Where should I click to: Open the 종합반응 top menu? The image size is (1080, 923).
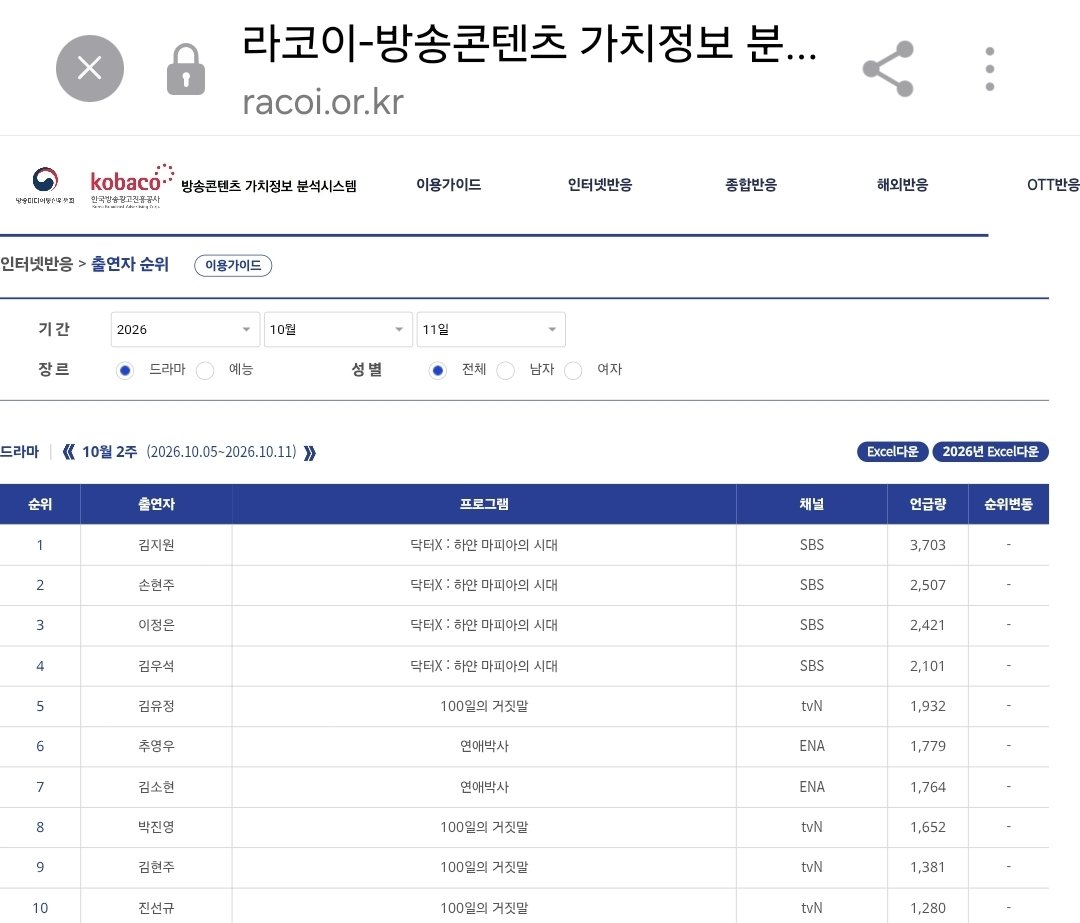pyautogui.click(x=751, y=185)
